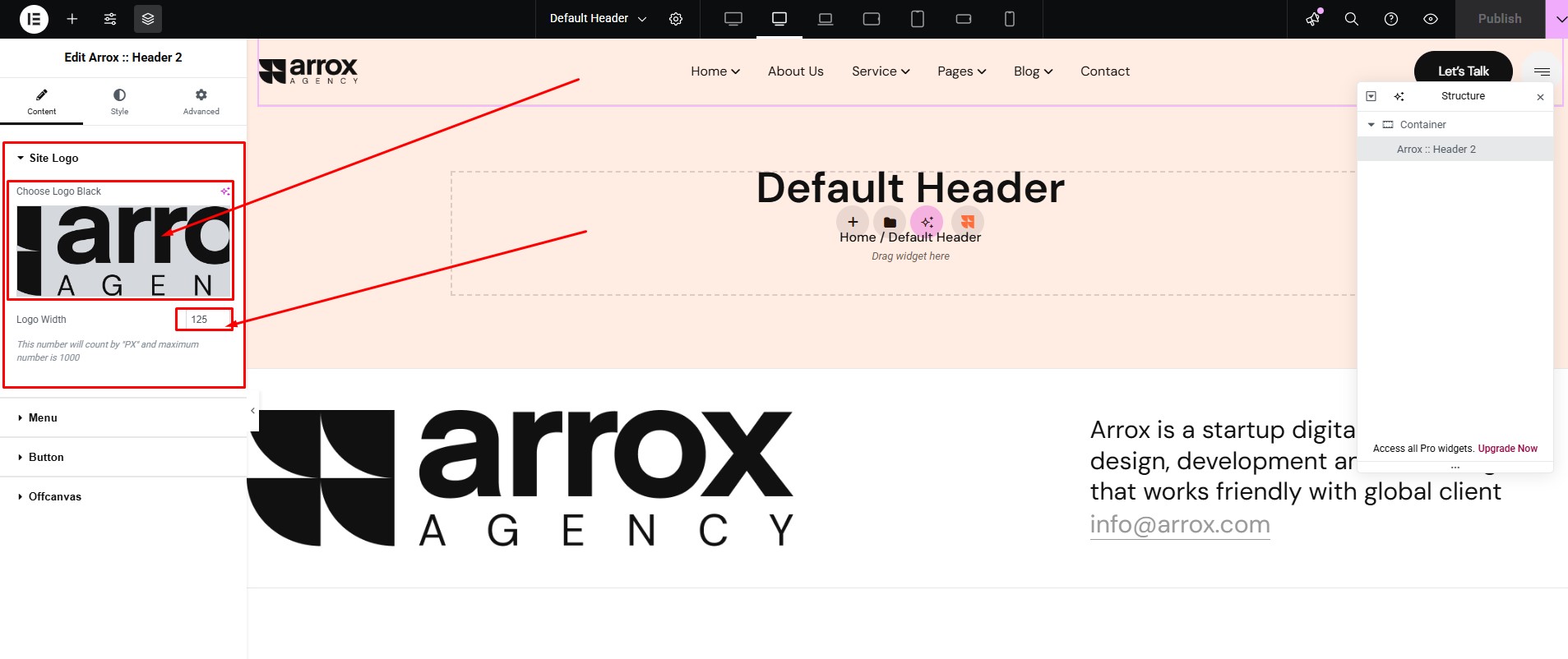Switch to Tablet landscape device icon
The image size is (1568, 659).
[872, 18]
